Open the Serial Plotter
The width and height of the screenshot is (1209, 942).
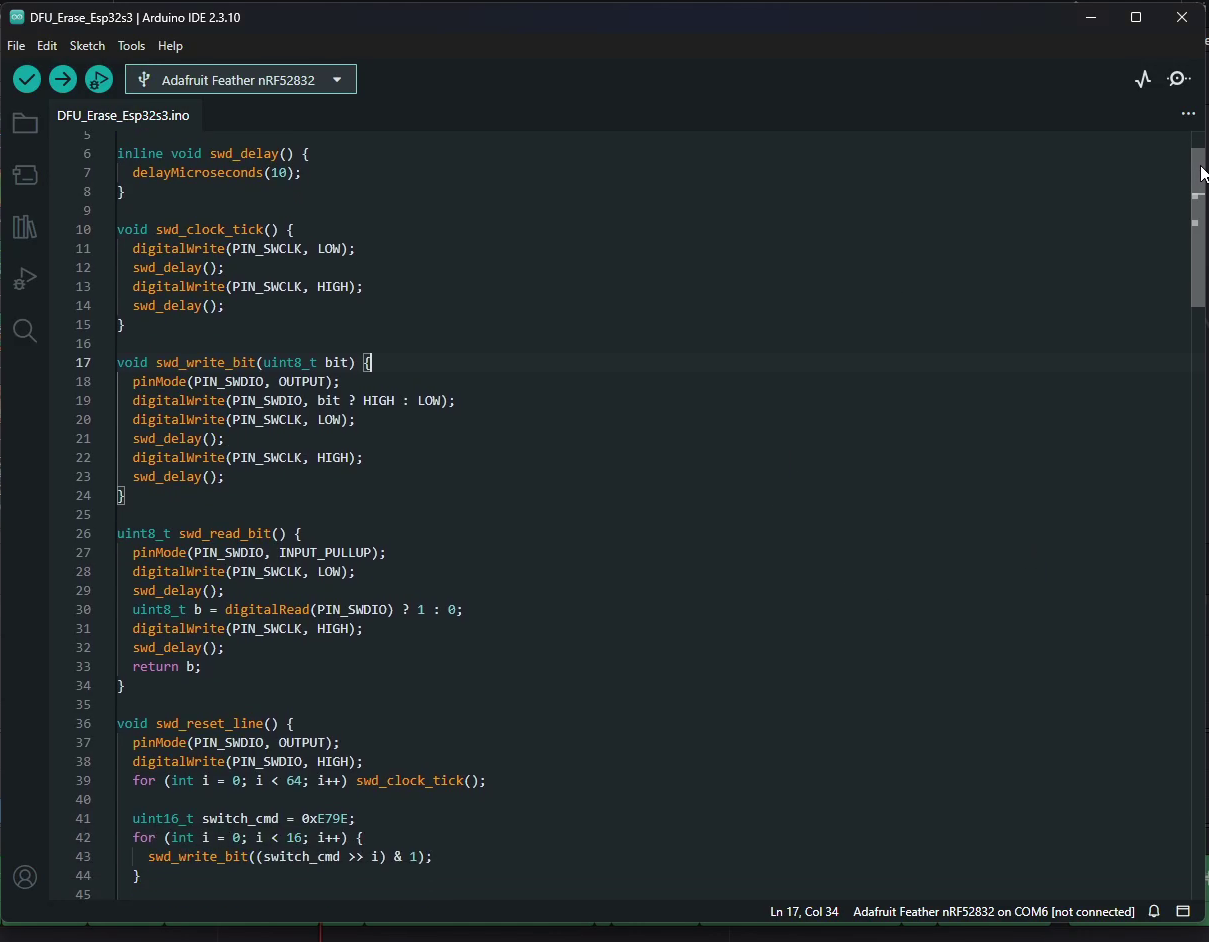1143,79
